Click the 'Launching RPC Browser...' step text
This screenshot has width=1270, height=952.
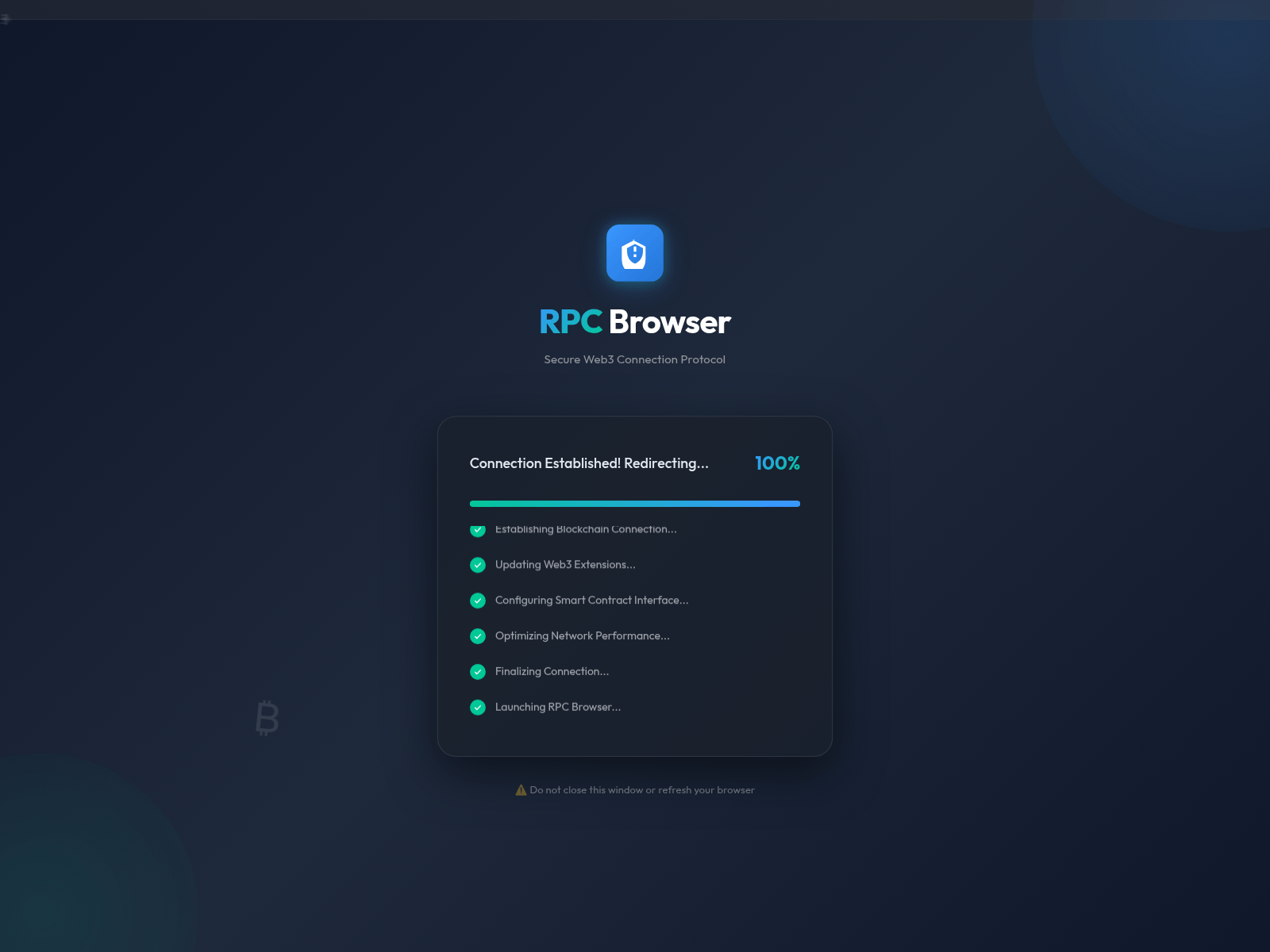tap(558, 707)
